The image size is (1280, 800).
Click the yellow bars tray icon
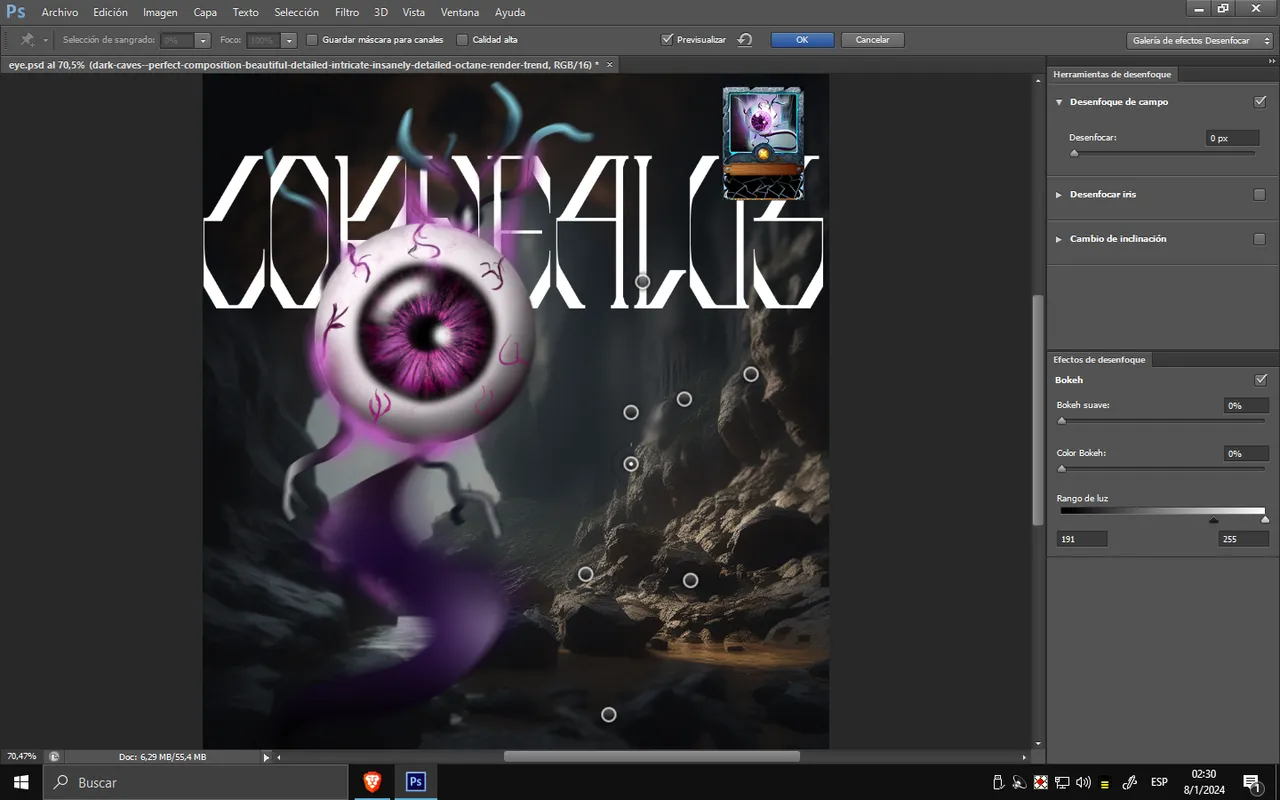(x=1104, y=783)
